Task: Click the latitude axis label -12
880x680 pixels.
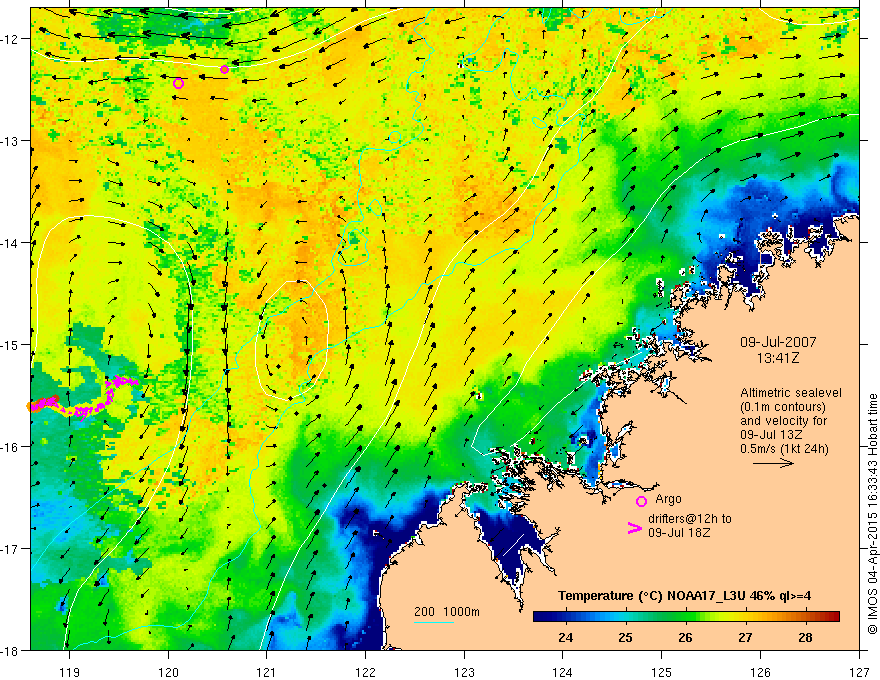Action: click(10, 39)
